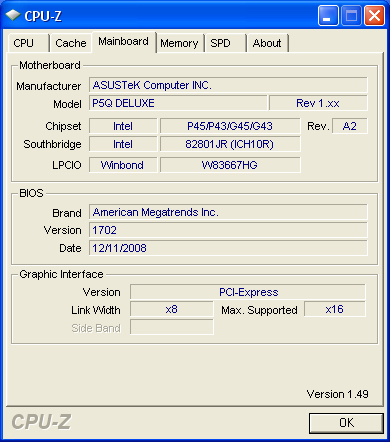Click the Manufacturer field showing ASUSTeK Computer INC.

point(228,85)
